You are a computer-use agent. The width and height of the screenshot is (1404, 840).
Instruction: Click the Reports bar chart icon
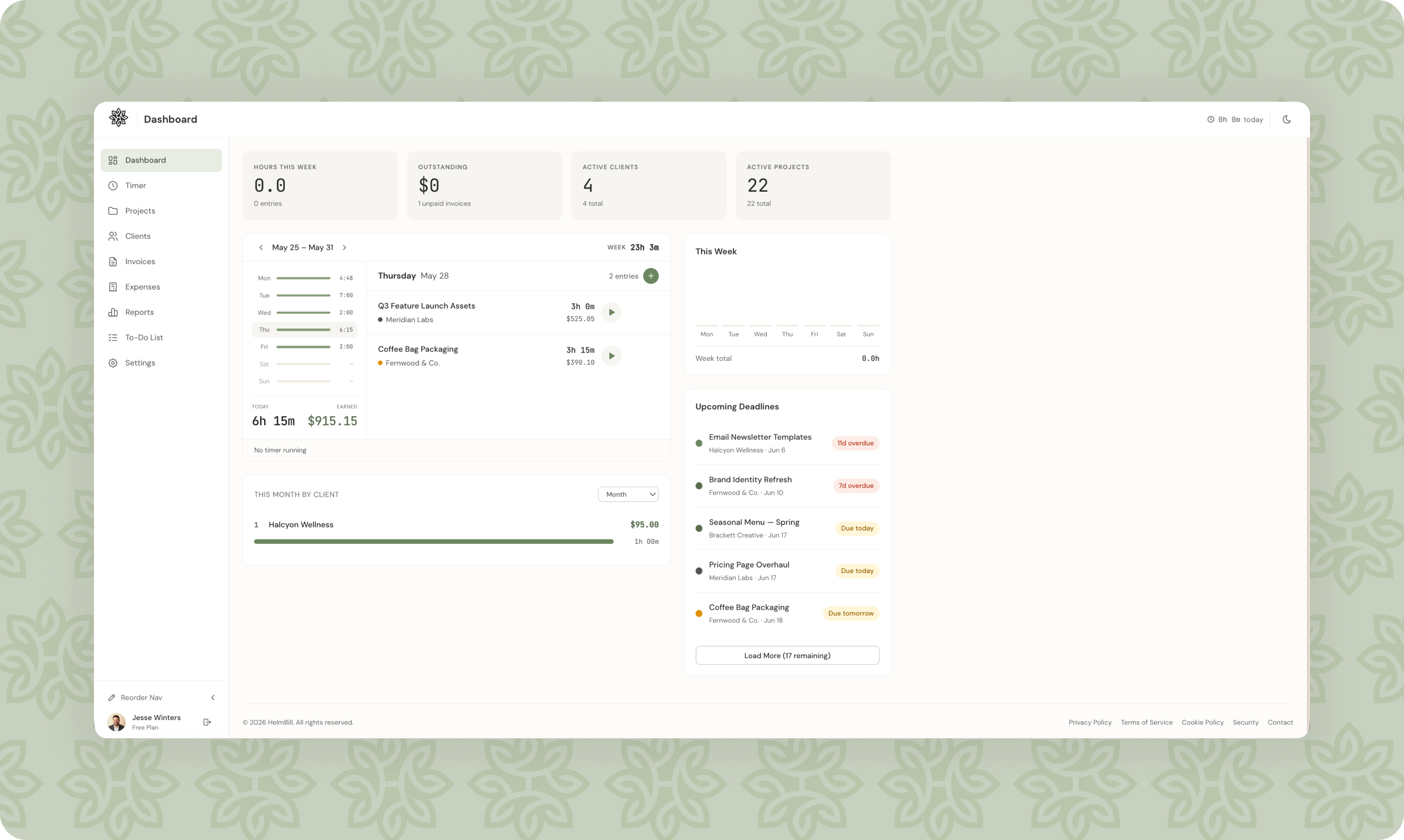click(x=113, y=312)
